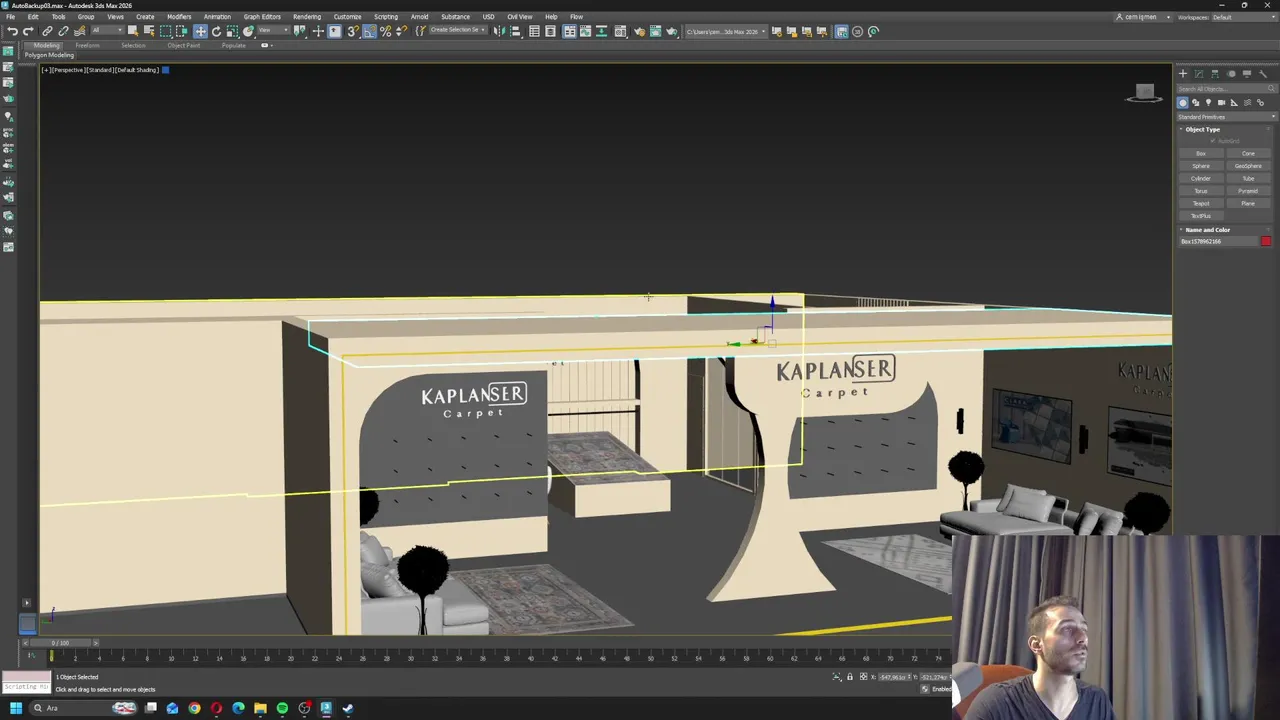Open the Display panel icon
Image resolution: width=1280 pixels, height=720 pixels.
tap(1247, 73)
